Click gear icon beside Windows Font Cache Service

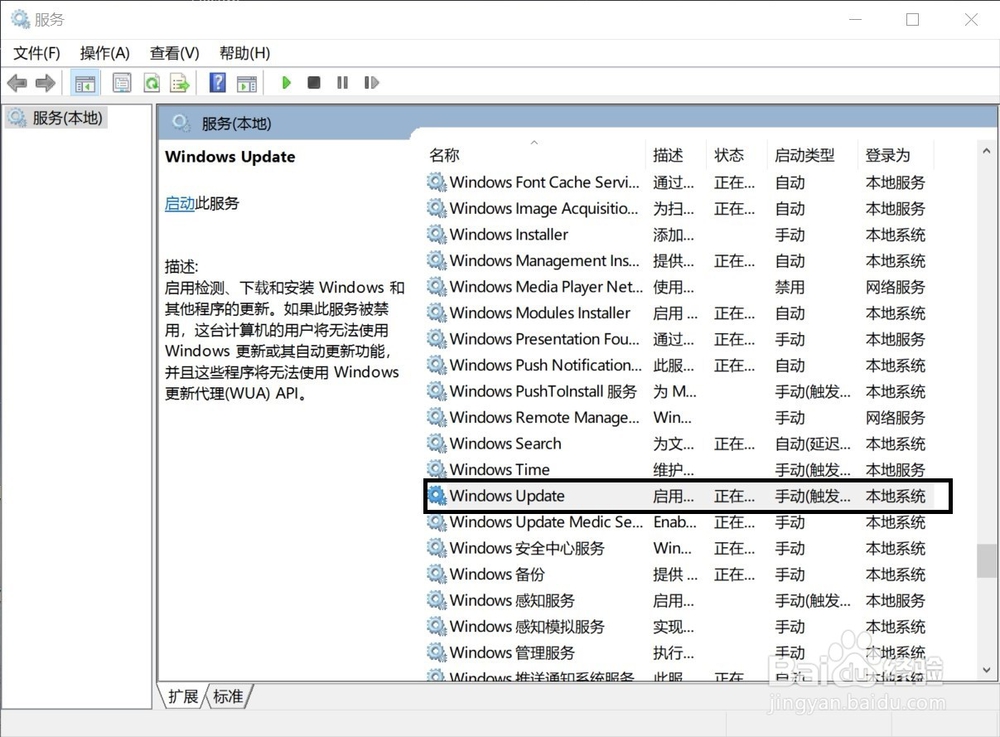click(436, 182)
